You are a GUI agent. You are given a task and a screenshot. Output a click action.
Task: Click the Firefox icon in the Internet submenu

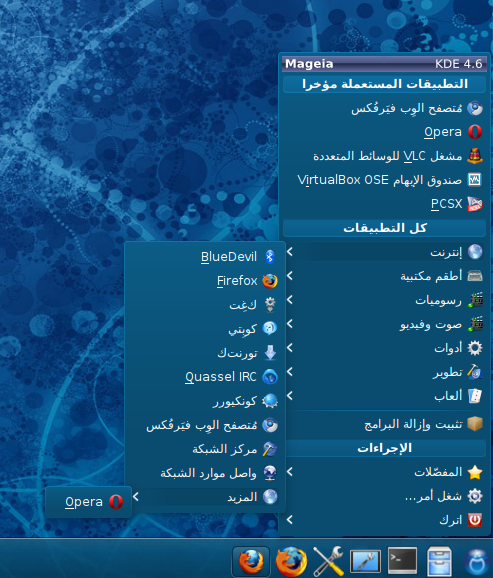(270, 281)
